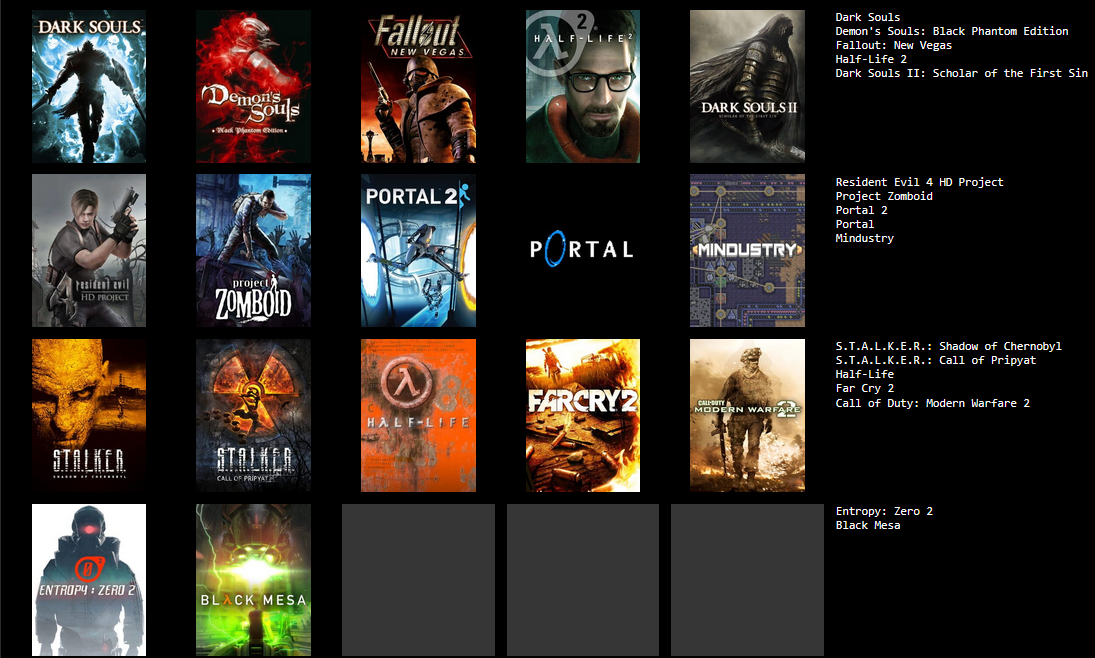Select the first empty gray slot after Black Mesa
1095x658 pixels.
pyautogui.click(x=418, y=580)
